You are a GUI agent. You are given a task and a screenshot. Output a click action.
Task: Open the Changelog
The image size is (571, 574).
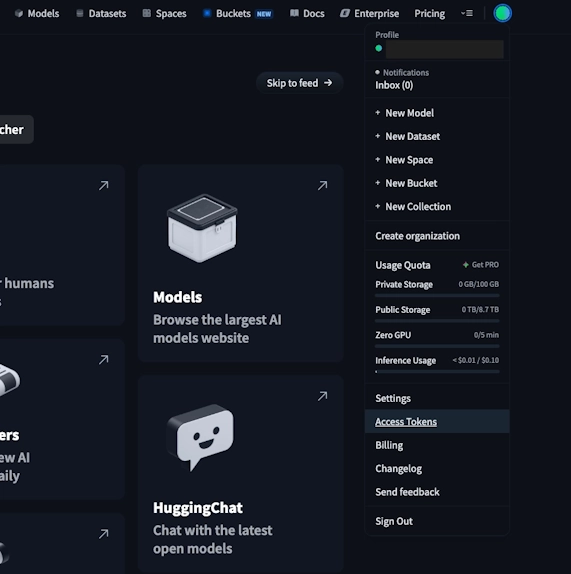tap(437, 469)
